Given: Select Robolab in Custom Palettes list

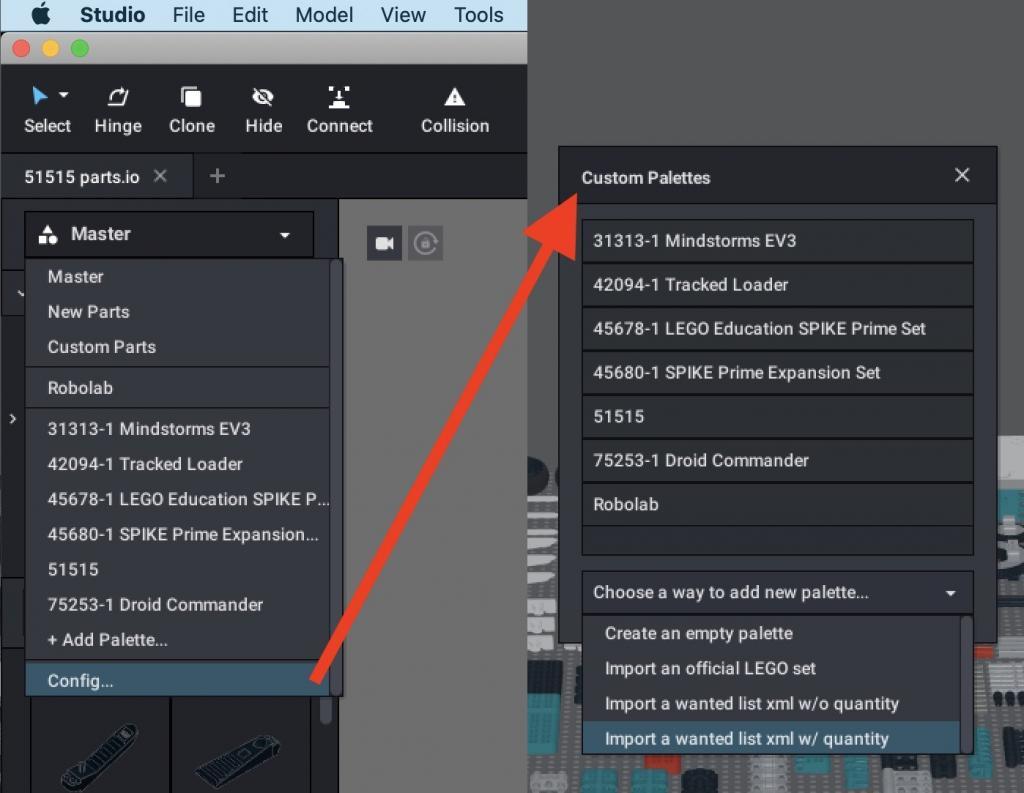Looking at the screenshot, I should [777, 504].
